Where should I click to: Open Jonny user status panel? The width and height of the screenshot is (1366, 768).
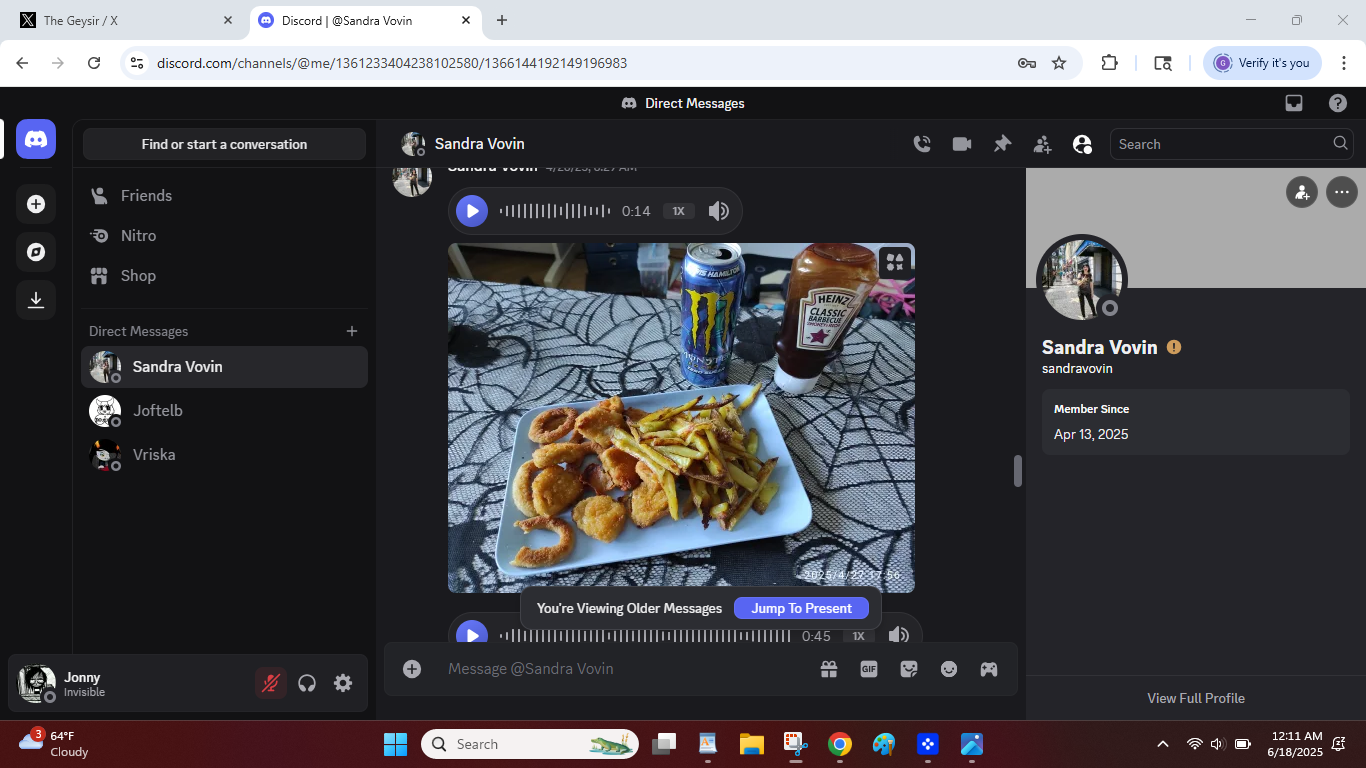click(130, 684)
